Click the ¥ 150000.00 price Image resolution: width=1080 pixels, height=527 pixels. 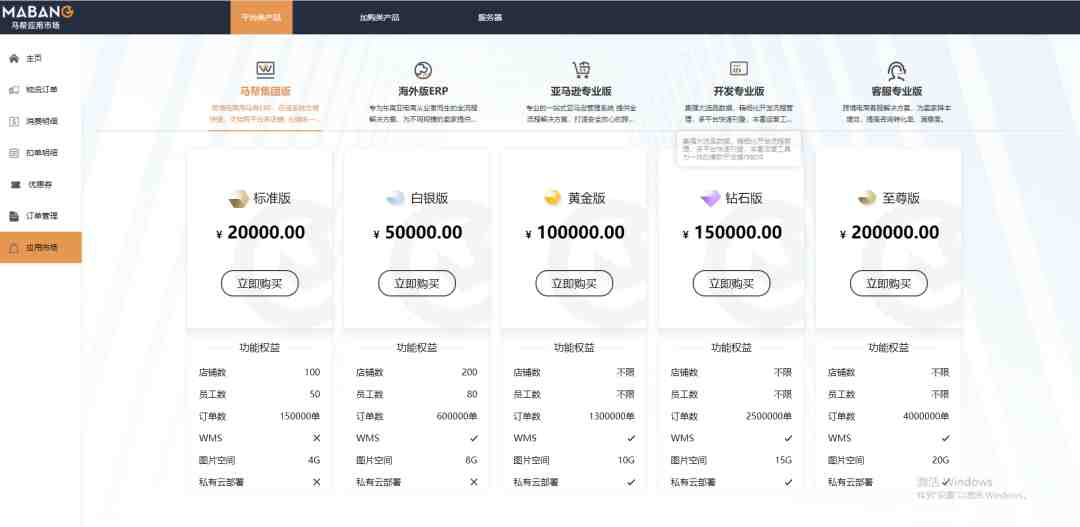732,233
